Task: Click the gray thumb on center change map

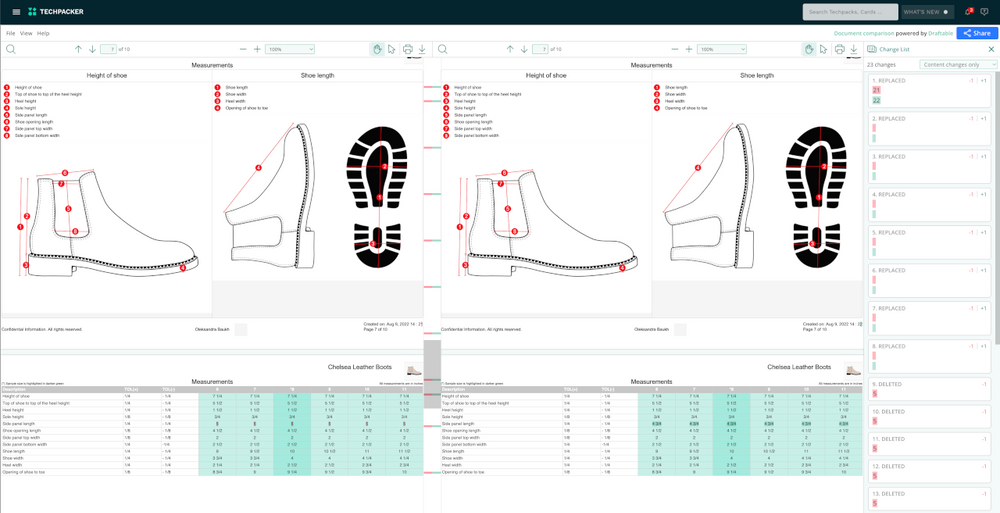Action: pos(432,374)
